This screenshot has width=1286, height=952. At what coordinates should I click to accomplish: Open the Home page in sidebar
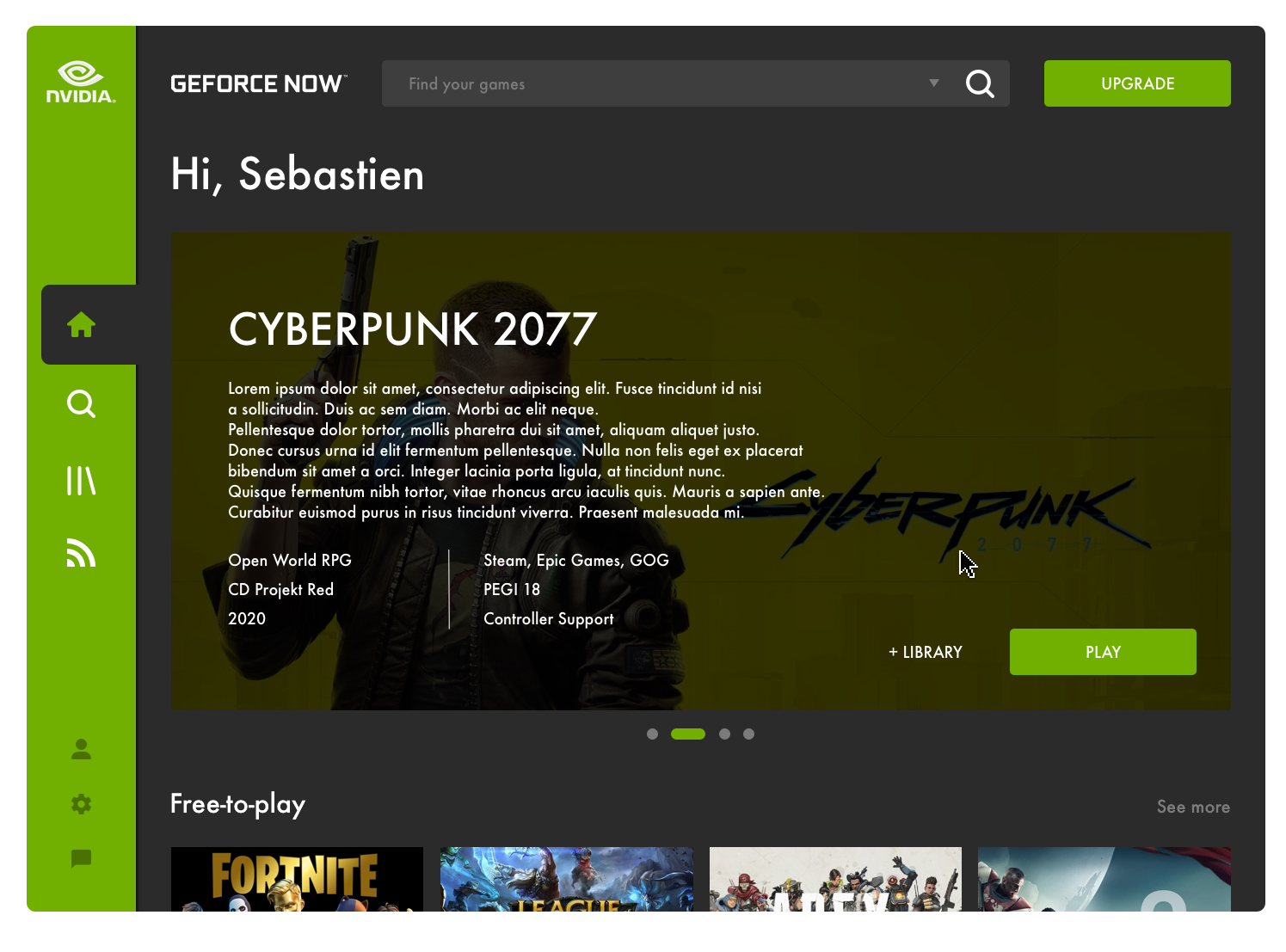click(x=82, y=325)
